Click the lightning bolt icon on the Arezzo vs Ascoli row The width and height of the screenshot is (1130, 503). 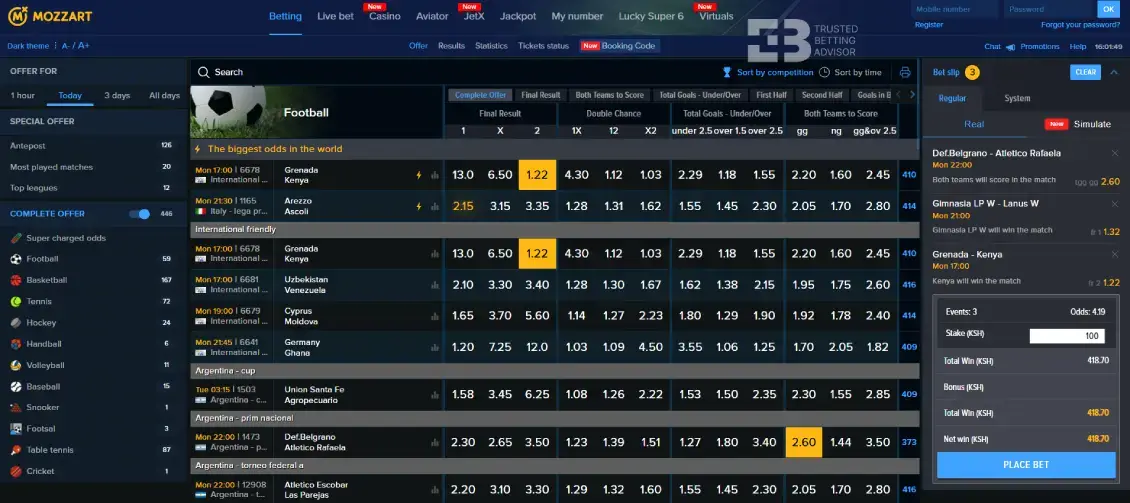point(419,206)
